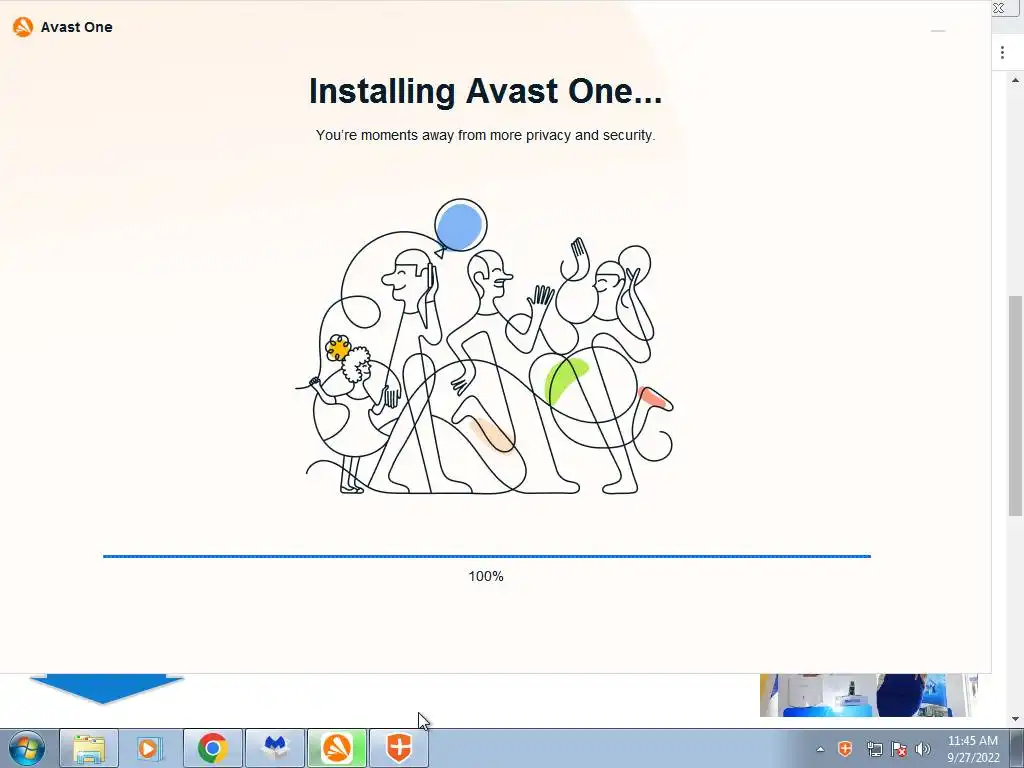Open the volume speaker tray icon
This screenshot has width=1024, height=768.
[x=923, y=749]
